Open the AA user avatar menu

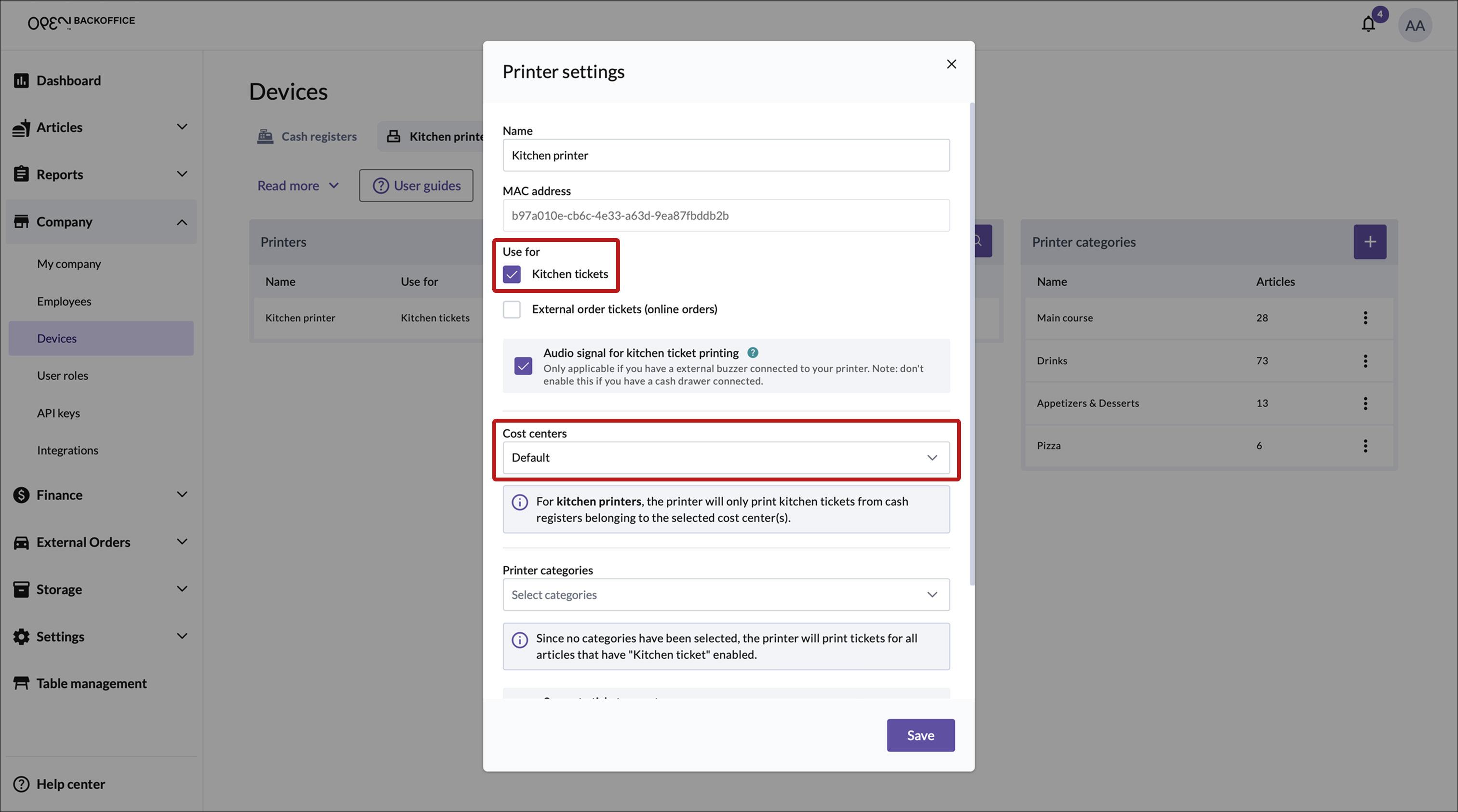coord(1415,26)
